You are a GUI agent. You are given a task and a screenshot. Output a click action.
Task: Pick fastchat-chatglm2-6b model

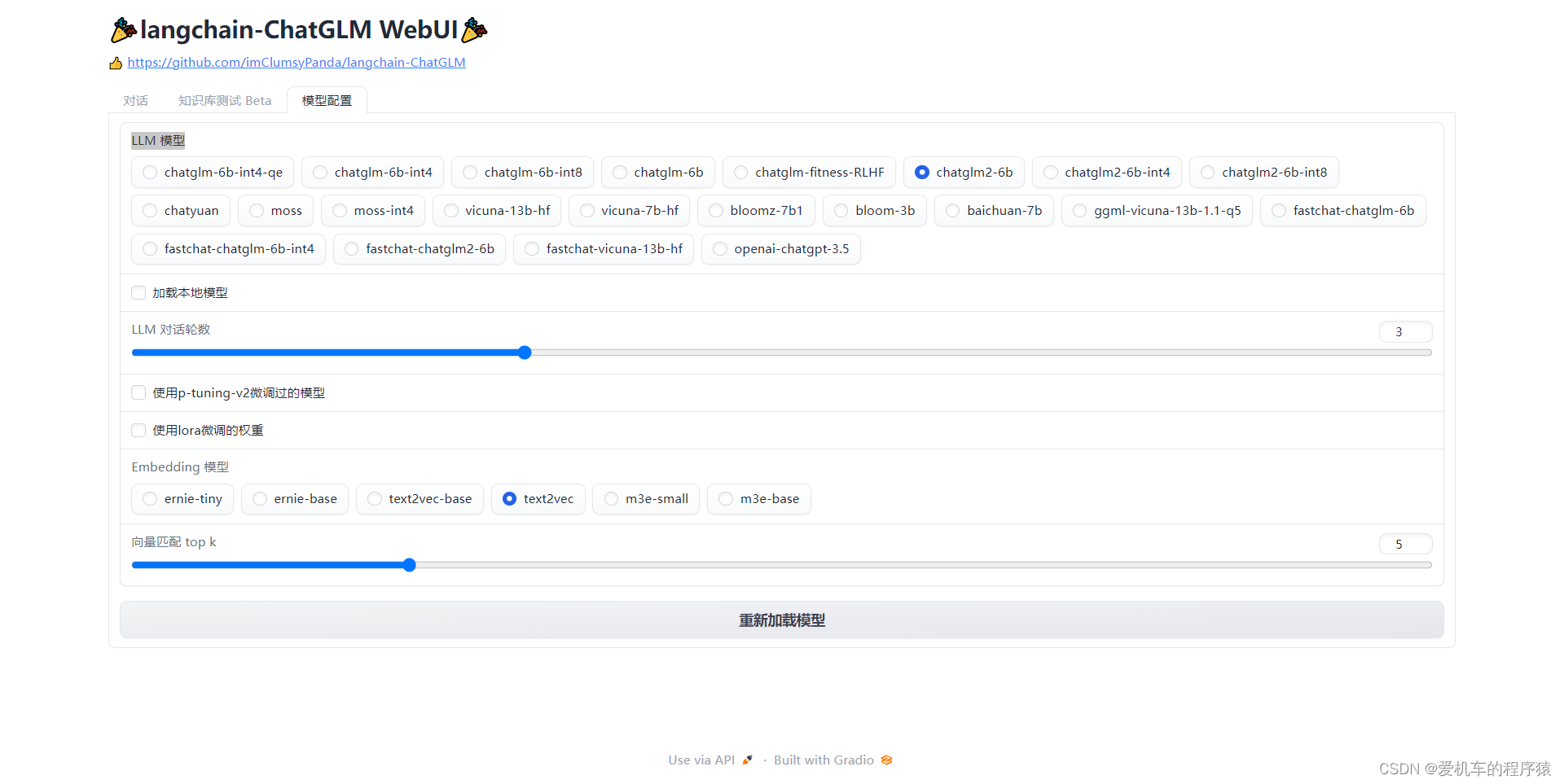[420, 249]
